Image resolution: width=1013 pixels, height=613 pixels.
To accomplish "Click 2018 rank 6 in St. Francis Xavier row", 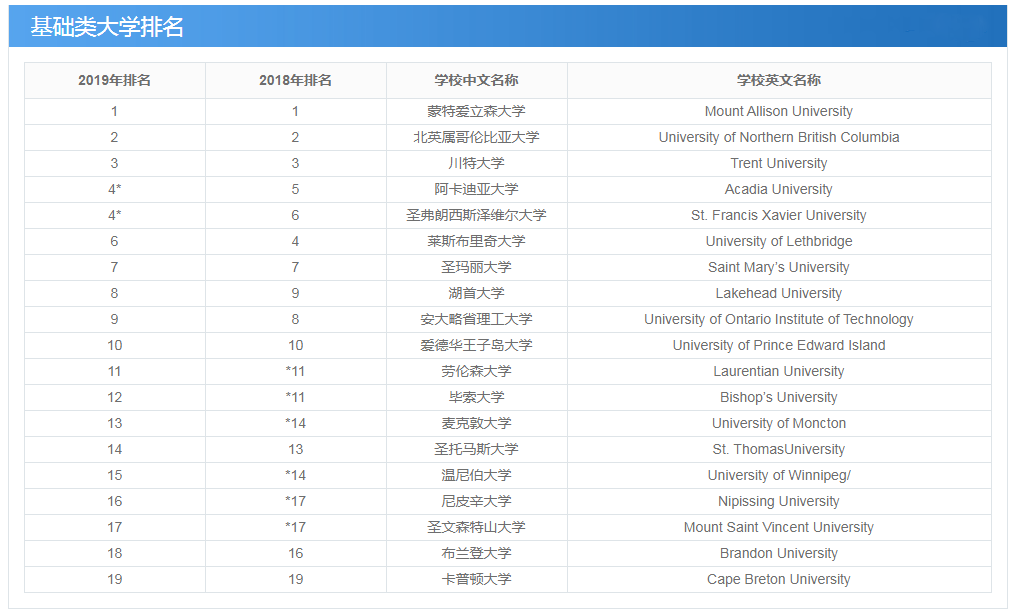I will (x=295, y=215).
